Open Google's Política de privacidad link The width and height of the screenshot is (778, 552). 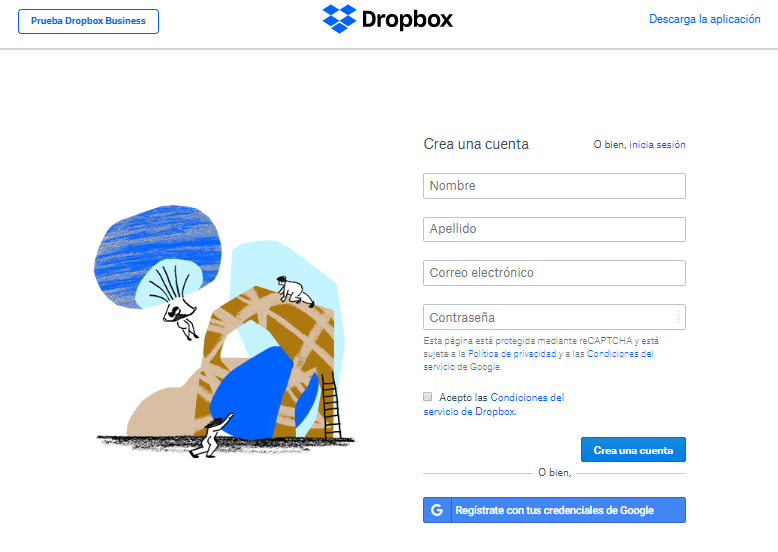512,354
